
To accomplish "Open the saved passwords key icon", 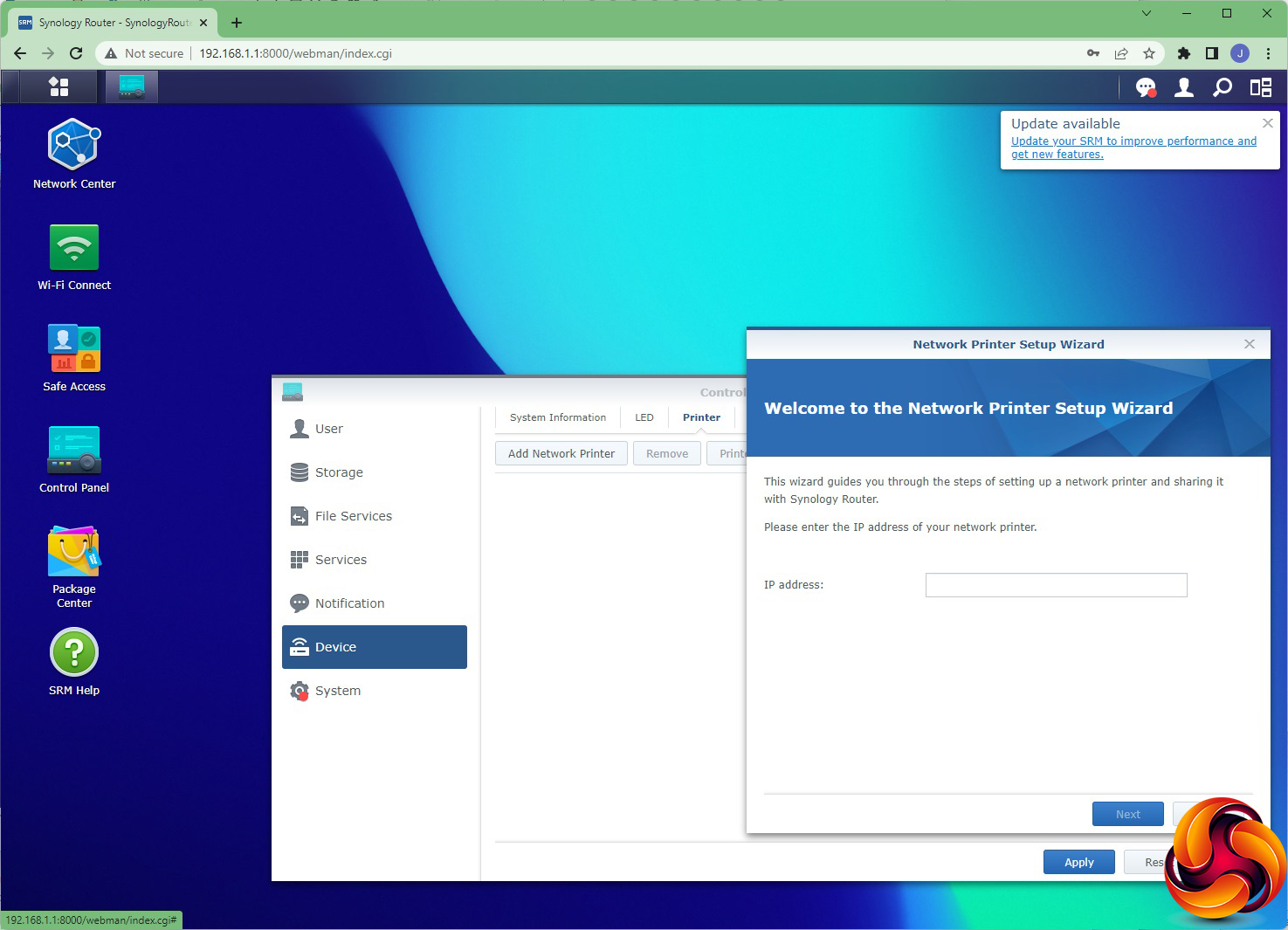I will click(1093, 53).
